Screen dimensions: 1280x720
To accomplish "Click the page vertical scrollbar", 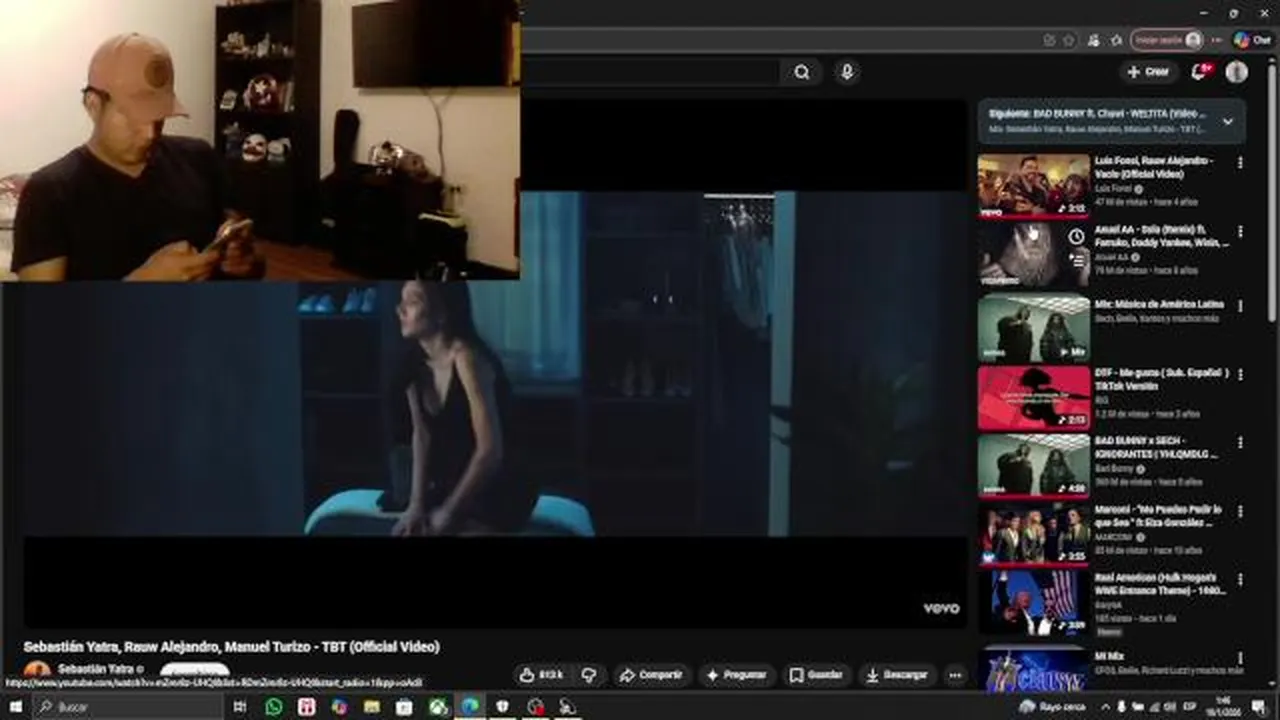I will point(1273,195).
